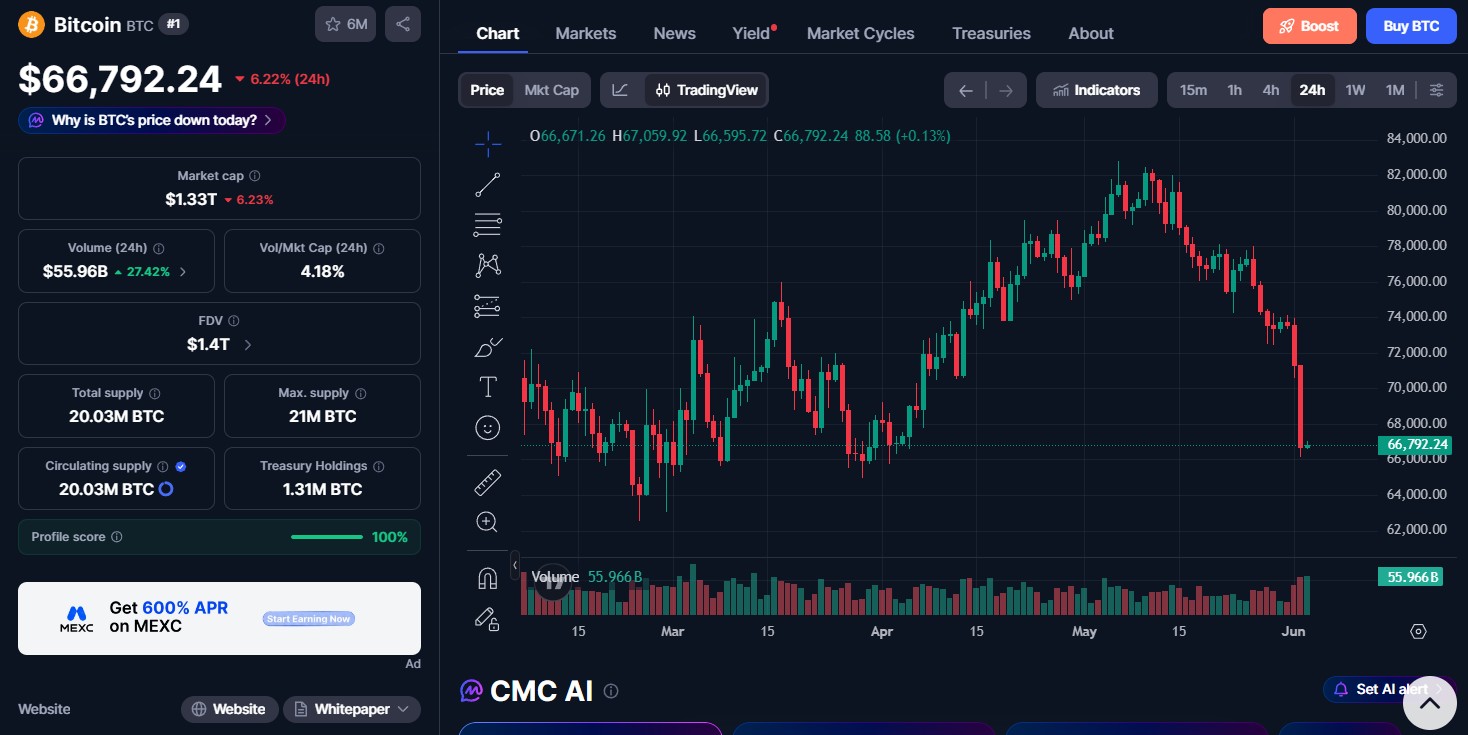This screenshot has width=1468, height=735.
Task: Open the Yield tab
Action: pos(751,33)
